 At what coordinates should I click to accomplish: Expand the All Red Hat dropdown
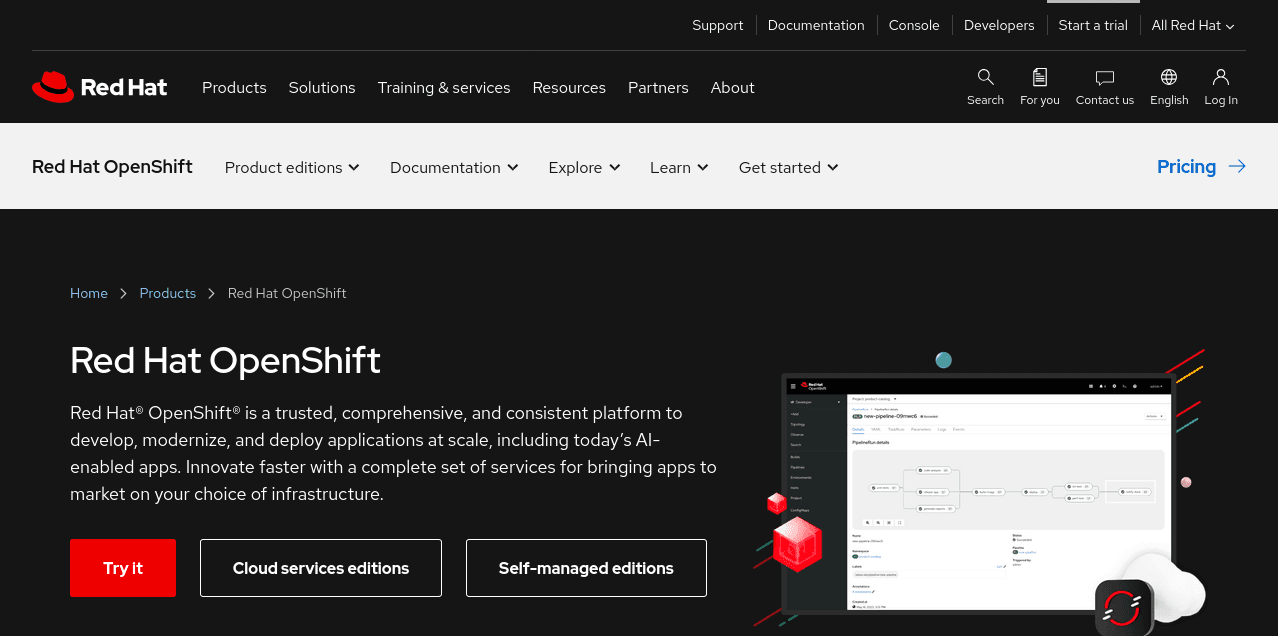pos(1193,25)
